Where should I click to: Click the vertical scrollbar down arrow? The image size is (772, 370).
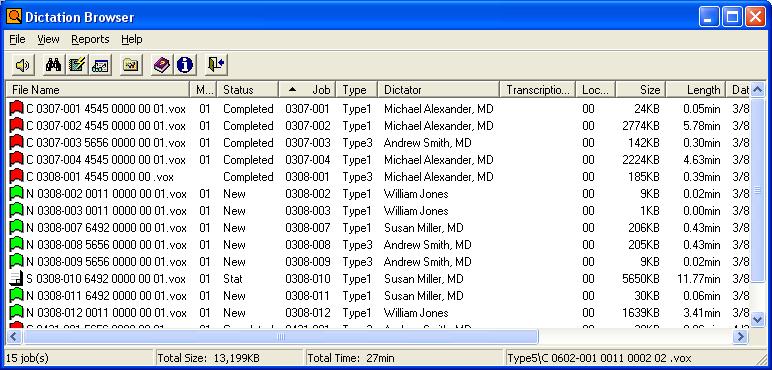[x=758, y=319]
